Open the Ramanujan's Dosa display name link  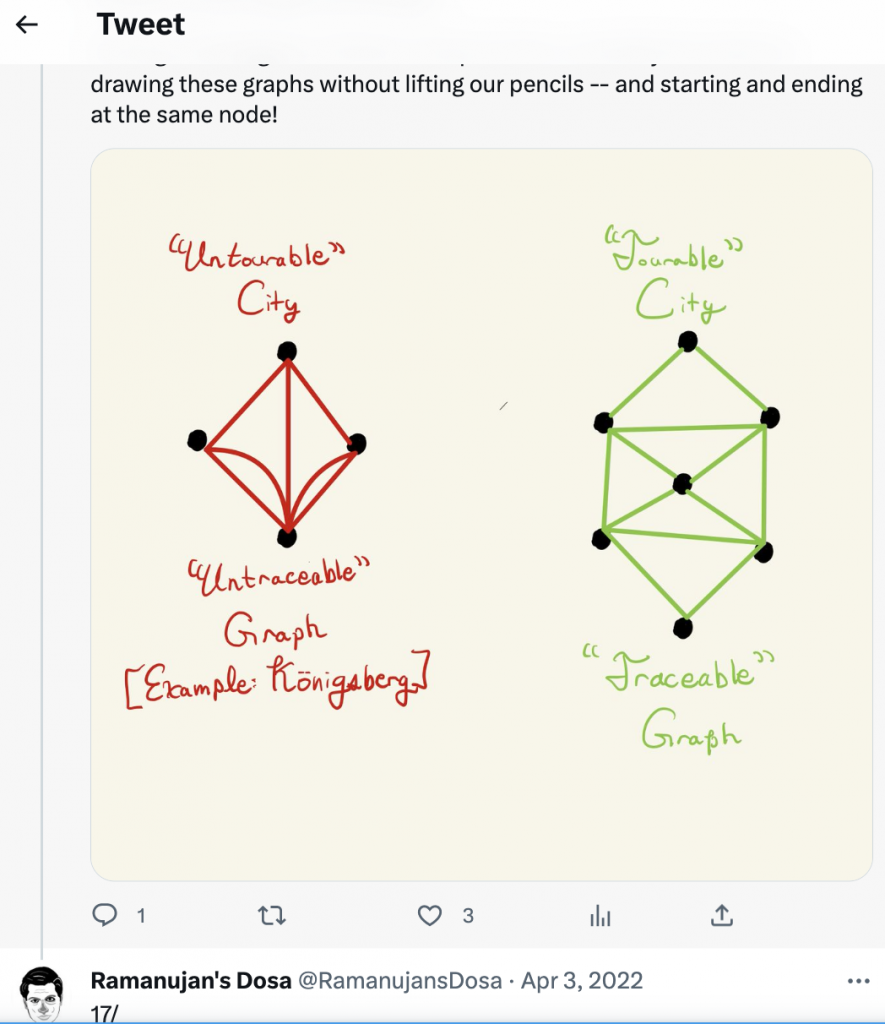[191, 980]
